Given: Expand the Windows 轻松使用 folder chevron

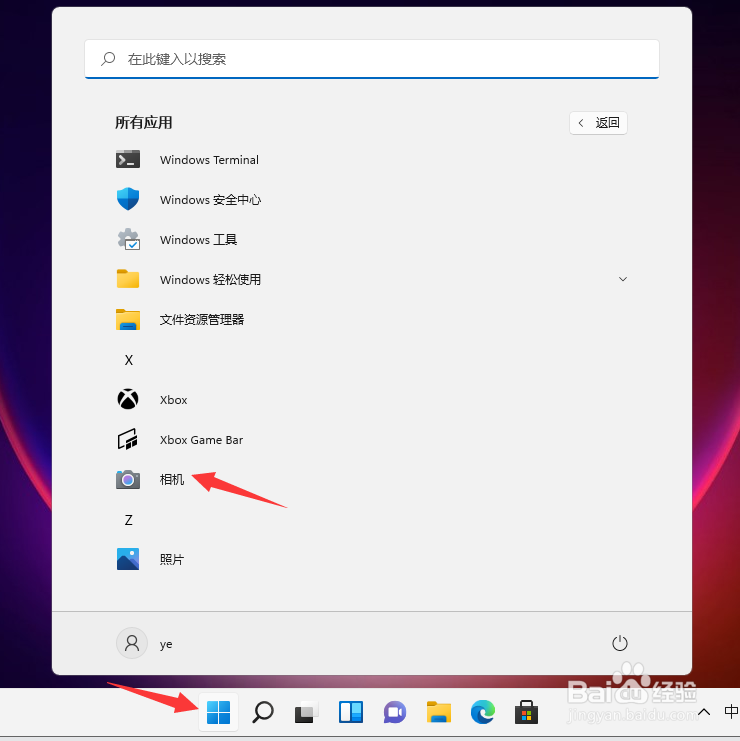Looking at the screenshot, I should (x=623, y=279).
